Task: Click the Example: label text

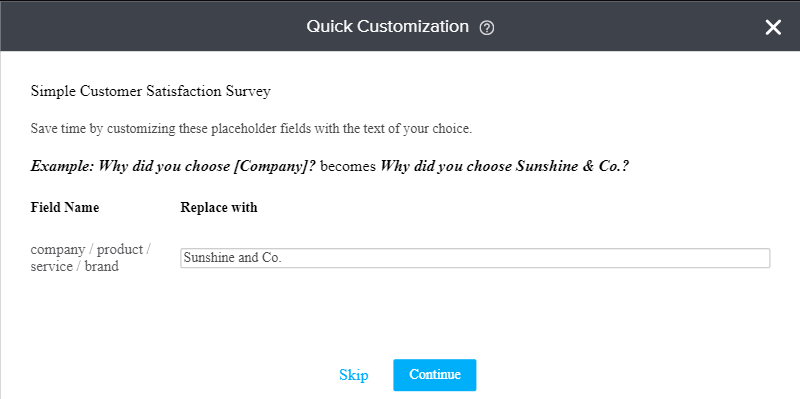Action: tap(62, 166)
